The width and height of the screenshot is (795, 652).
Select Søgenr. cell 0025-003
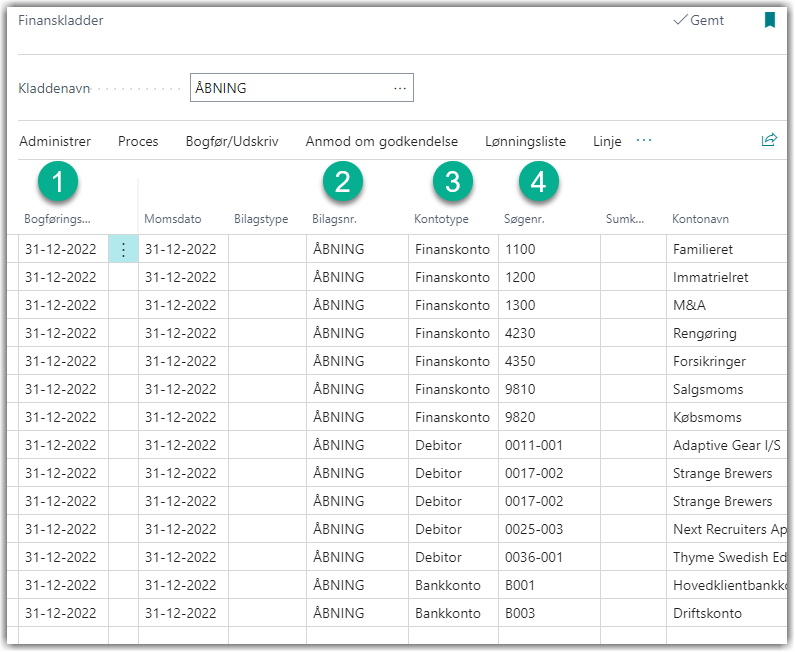pos(549,529)
